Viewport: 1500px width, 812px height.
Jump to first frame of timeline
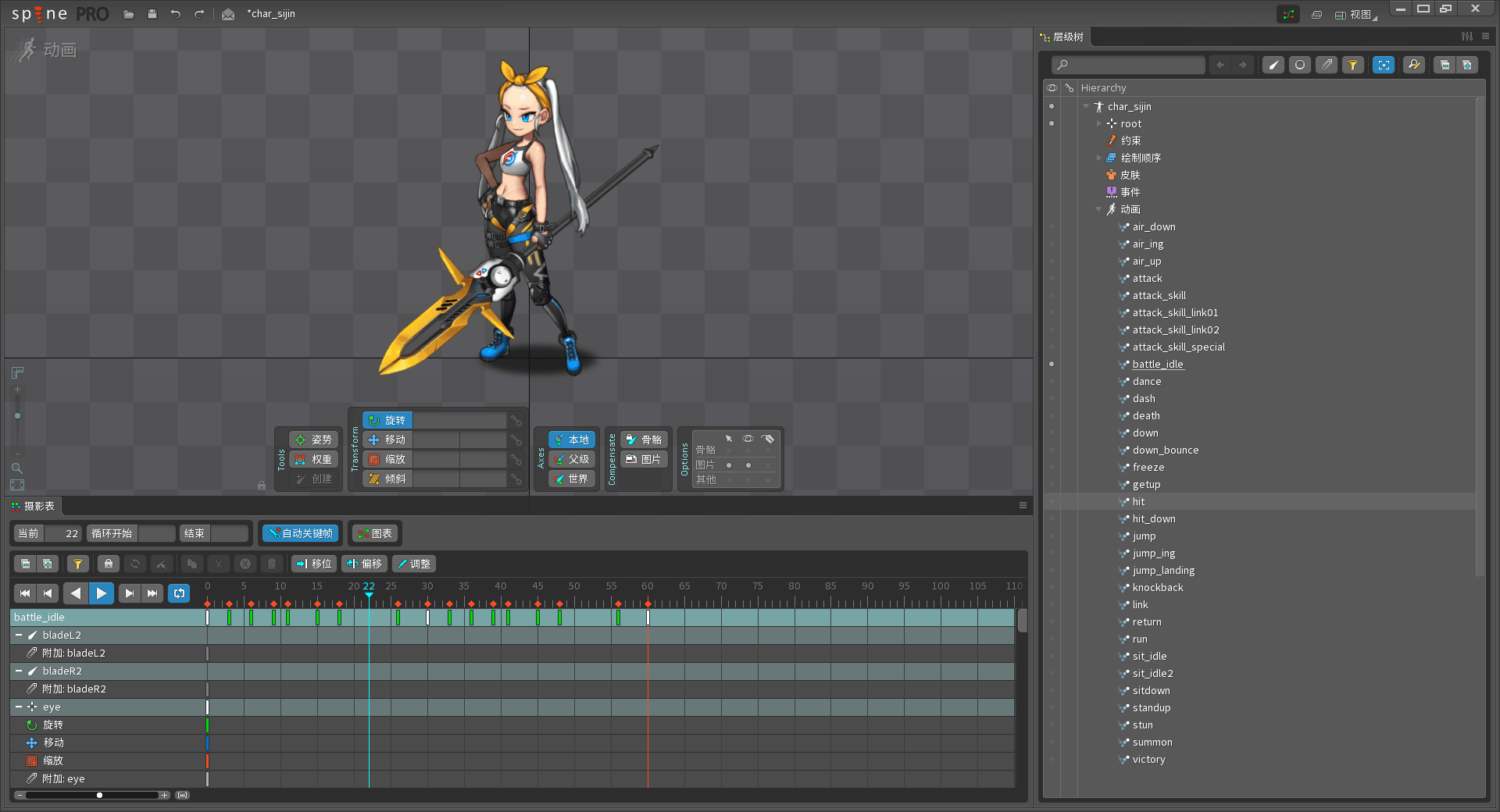pos(25,593)
